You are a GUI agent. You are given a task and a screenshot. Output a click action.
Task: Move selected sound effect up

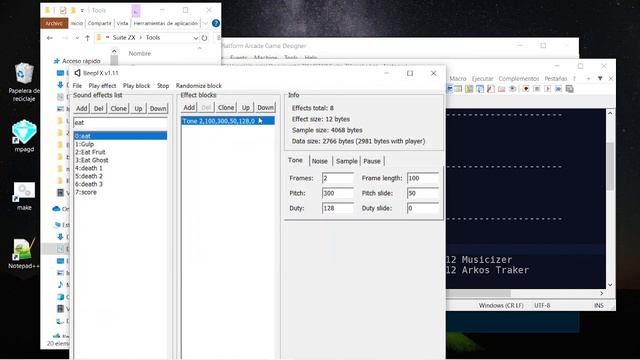(138, 108)
